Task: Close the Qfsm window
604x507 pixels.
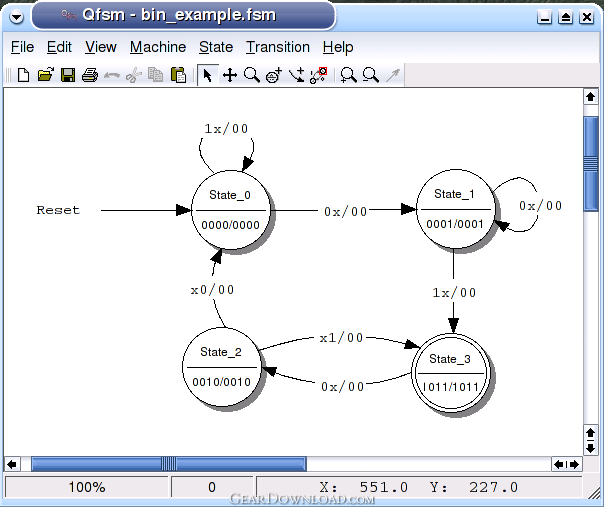Action: tap(587, 17)
